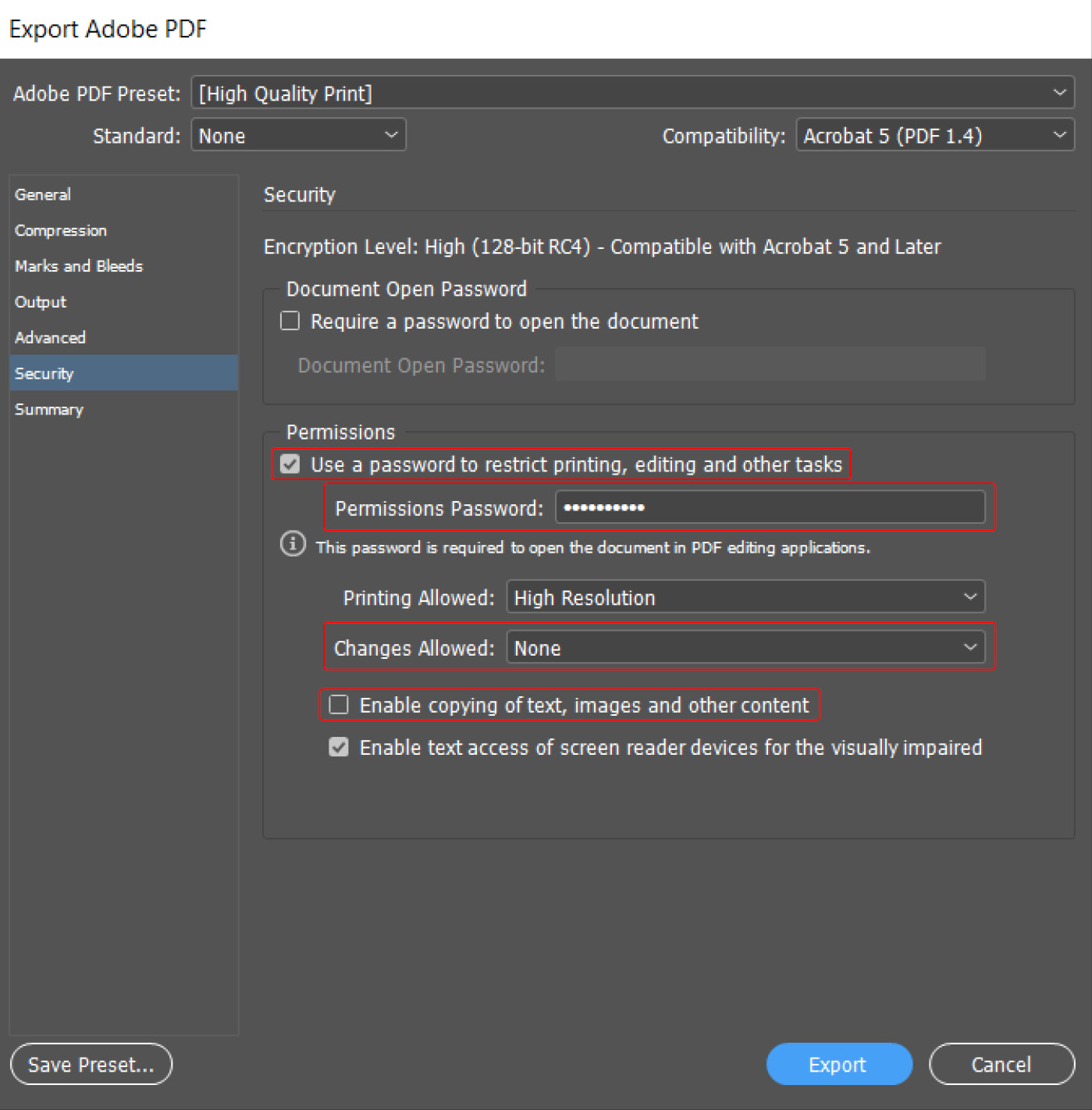Uncheck Use a password to restrict printing
This screenshot has width=1092, height=1110.
290,464
